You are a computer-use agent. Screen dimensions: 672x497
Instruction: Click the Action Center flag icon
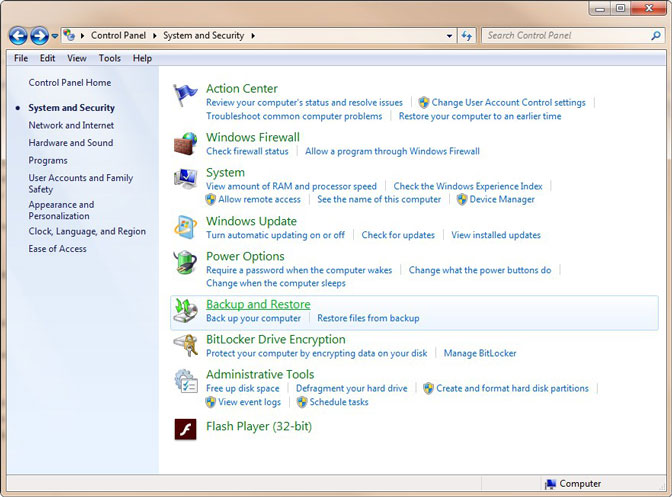pyautogui.click(x=185, y=95)
